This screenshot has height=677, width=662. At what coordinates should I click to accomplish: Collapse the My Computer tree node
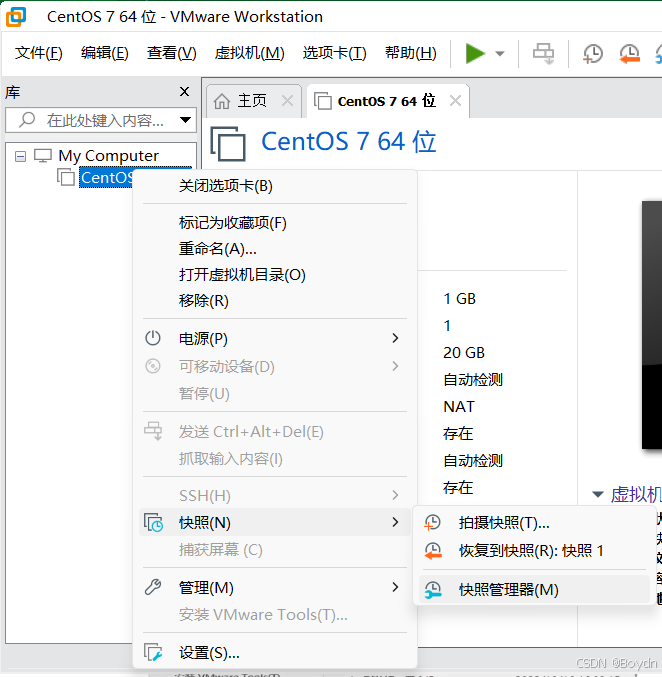click(20, 156)
